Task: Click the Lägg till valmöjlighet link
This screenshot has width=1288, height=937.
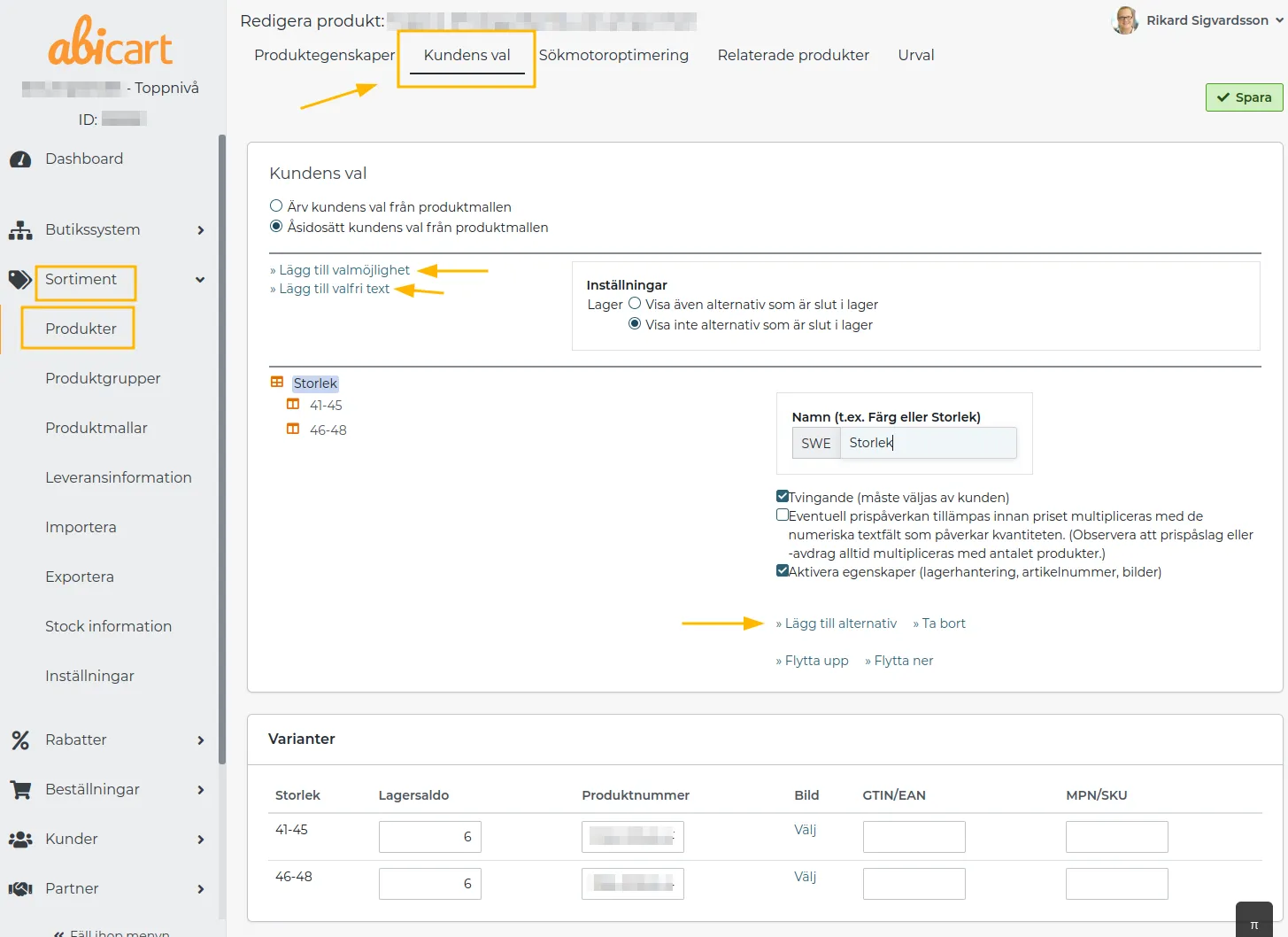Action: pyautogui.click(x=340, y=270)
